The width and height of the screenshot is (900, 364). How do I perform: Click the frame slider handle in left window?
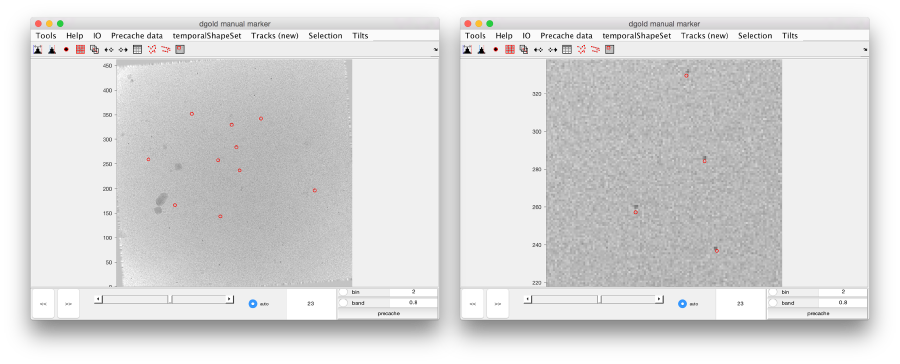point(170,299)
